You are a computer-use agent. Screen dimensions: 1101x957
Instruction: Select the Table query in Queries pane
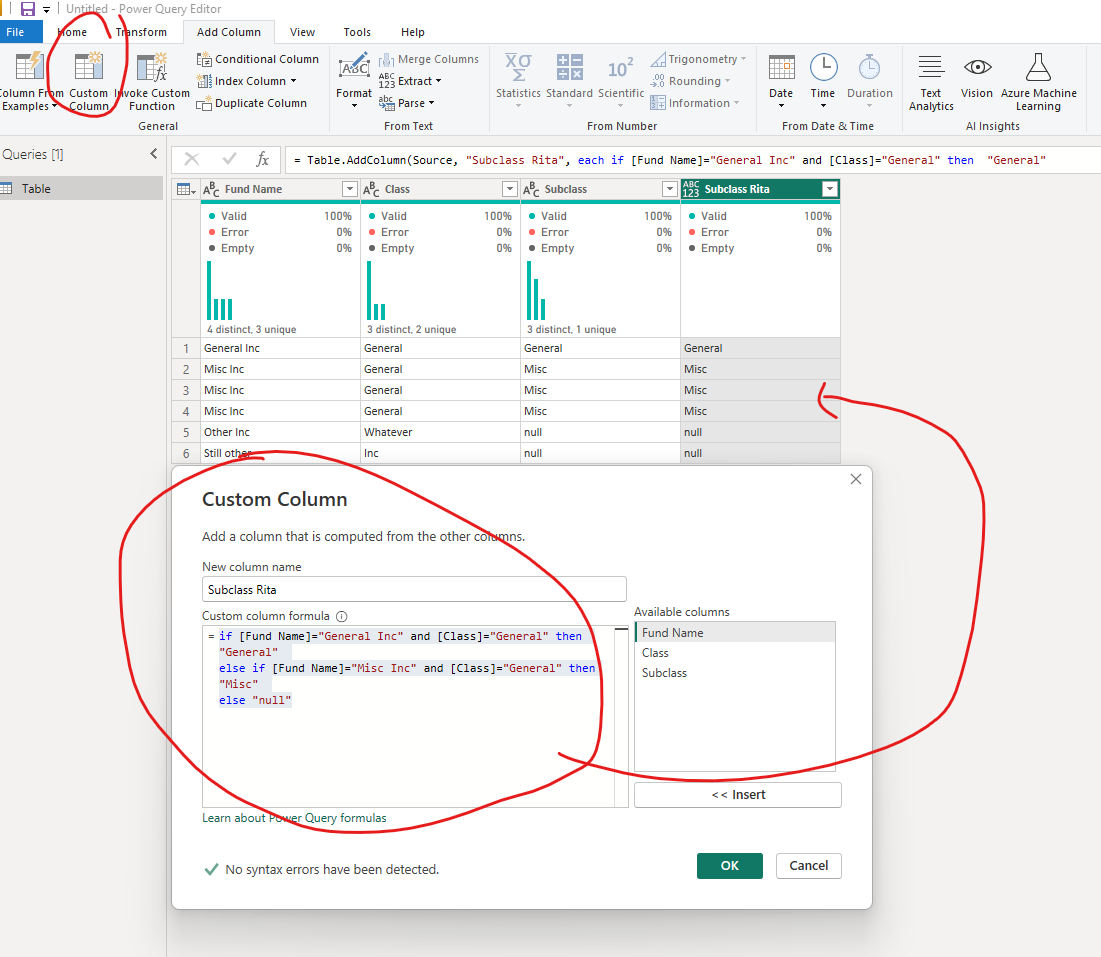(81, 189)
